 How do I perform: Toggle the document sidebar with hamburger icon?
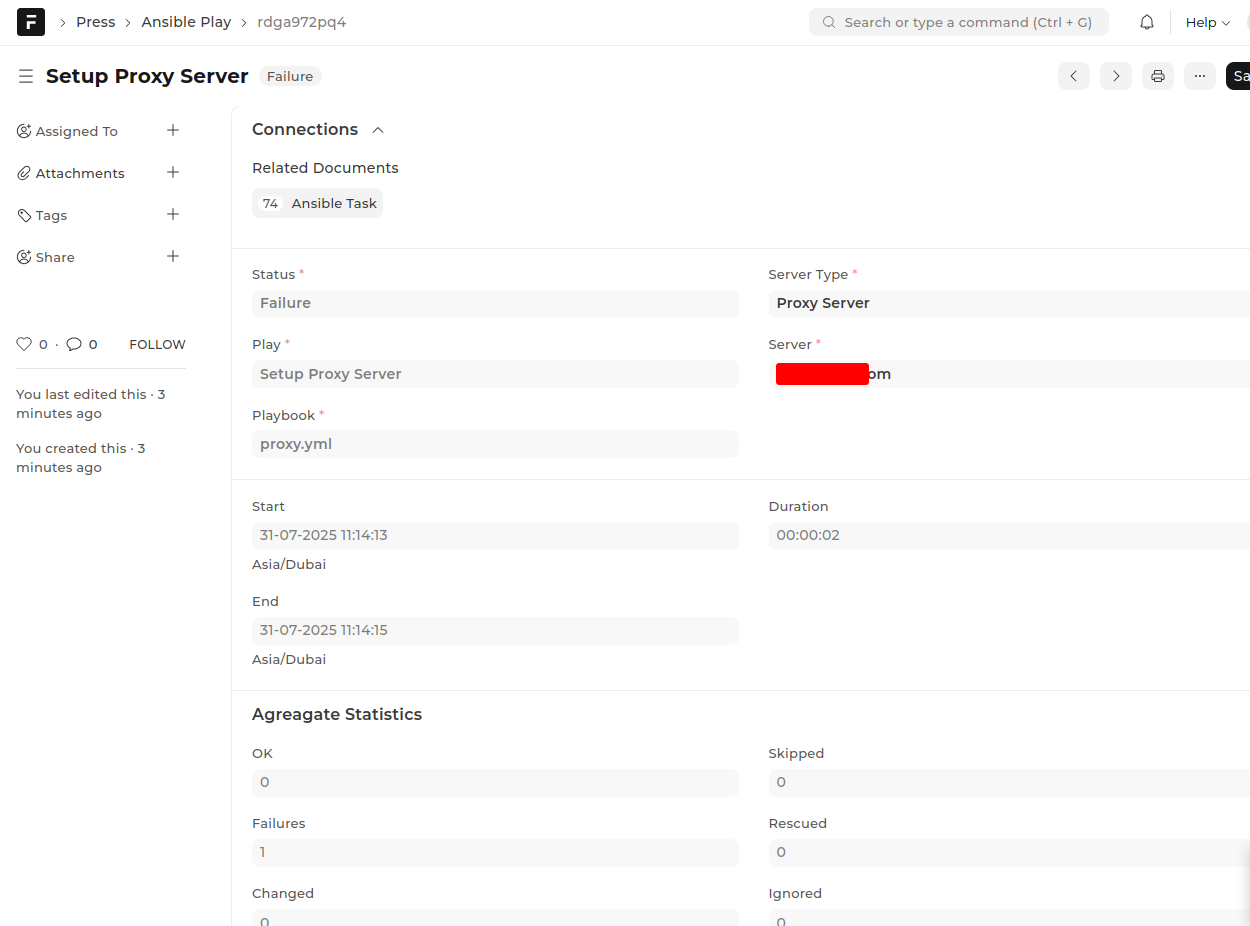pyautogui.click(x=25, y=75)
